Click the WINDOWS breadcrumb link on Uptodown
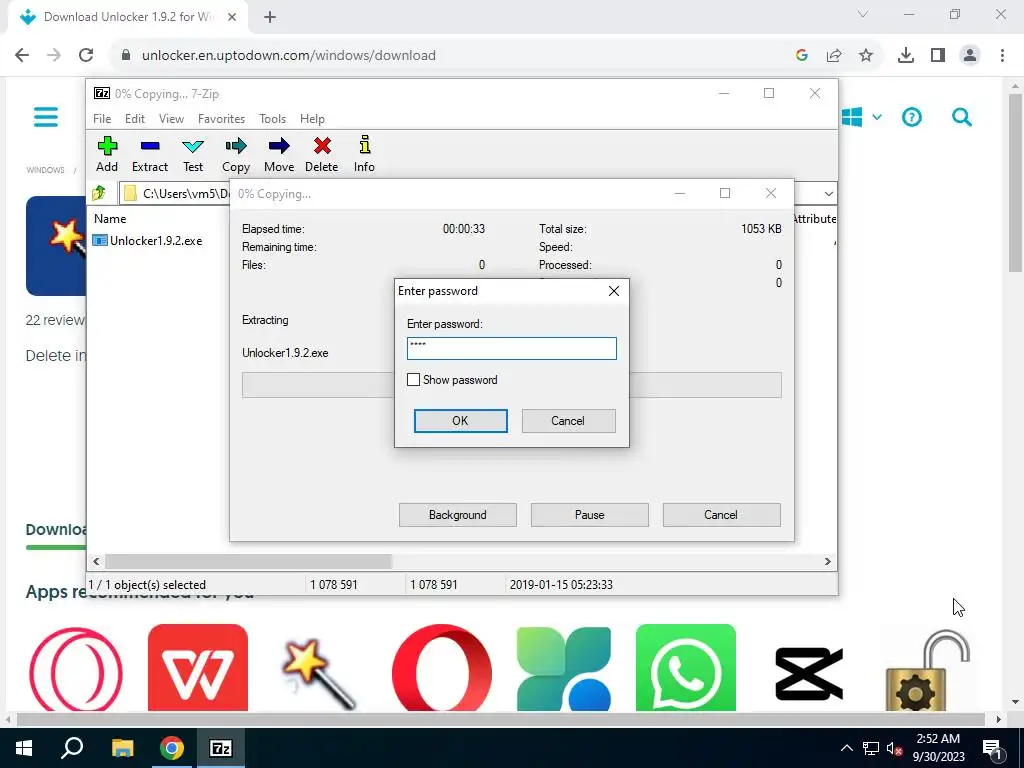Screen dimensions: 1024x768 click(45, 170)
